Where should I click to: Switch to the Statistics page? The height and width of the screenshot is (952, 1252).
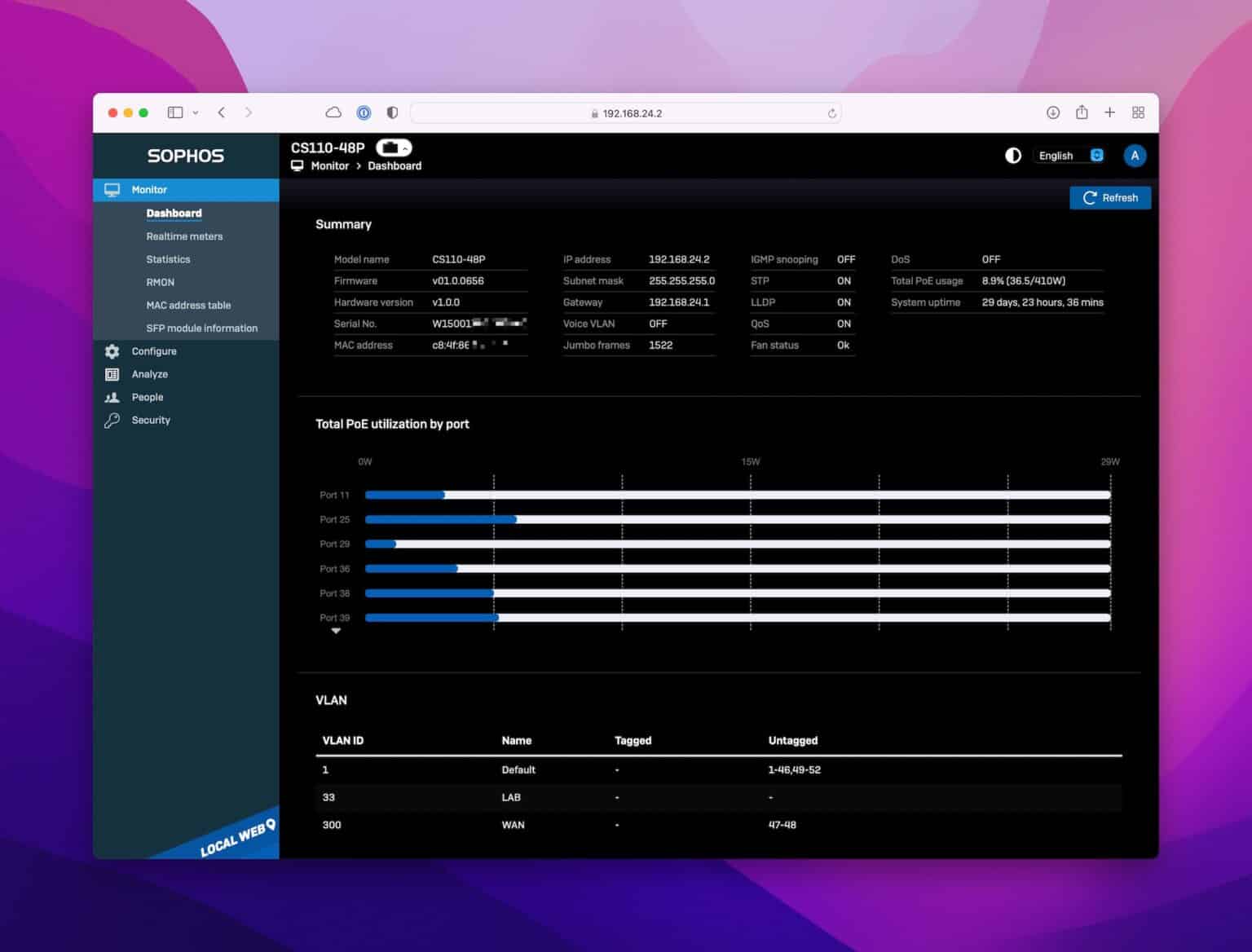pos(167,259)
